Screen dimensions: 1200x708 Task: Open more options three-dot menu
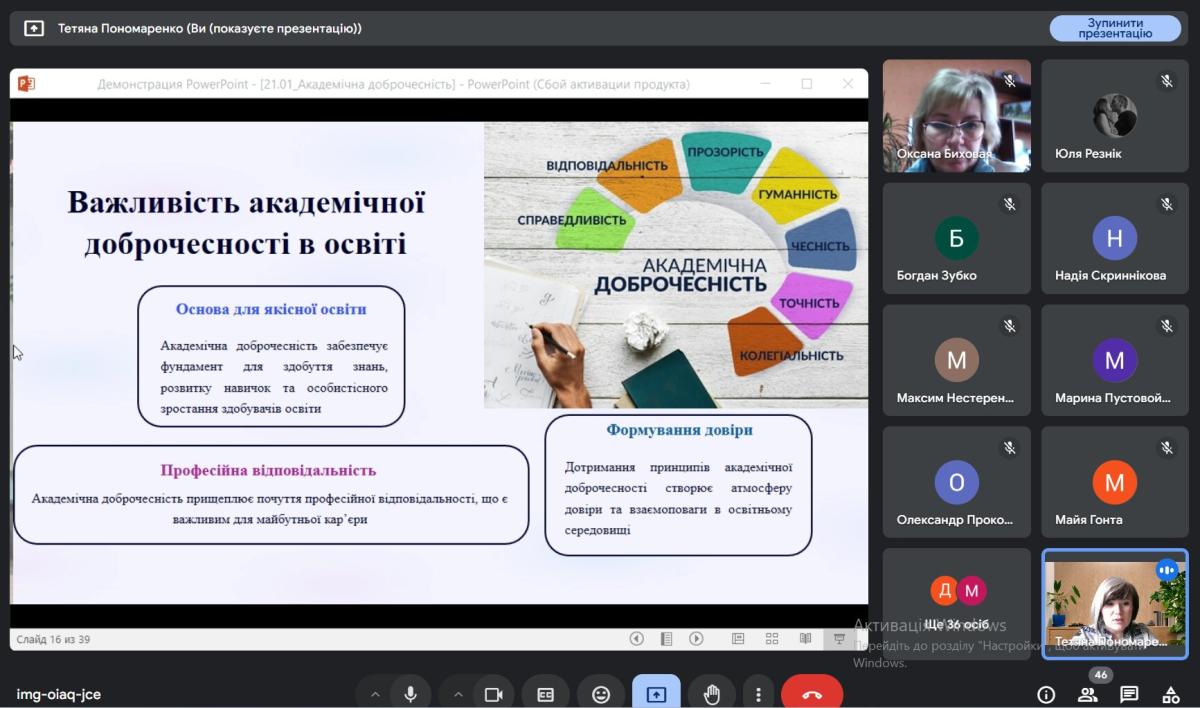click(x=759, y=694)
